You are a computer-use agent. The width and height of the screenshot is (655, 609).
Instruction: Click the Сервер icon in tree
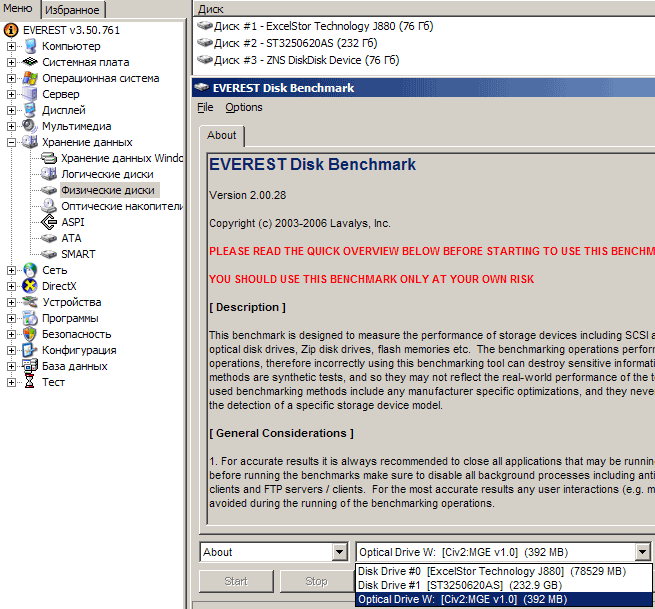pos(30,94)
